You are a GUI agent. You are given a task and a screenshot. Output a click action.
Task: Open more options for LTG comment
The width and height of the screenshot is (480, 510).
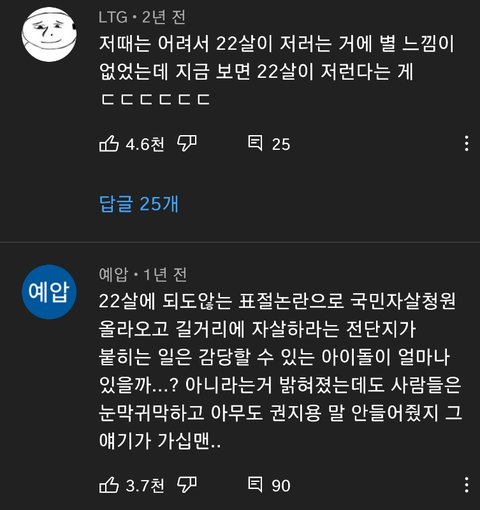point(467,144)
